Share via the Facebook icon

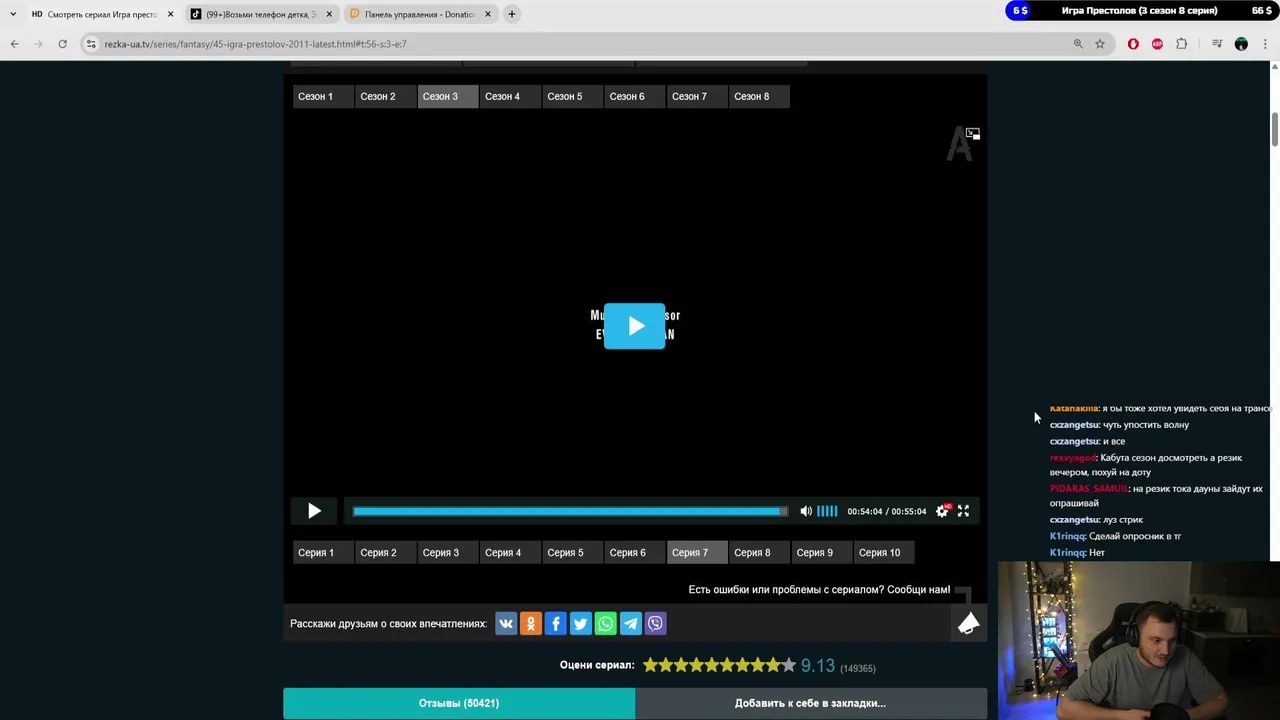(x=556, y=624)
